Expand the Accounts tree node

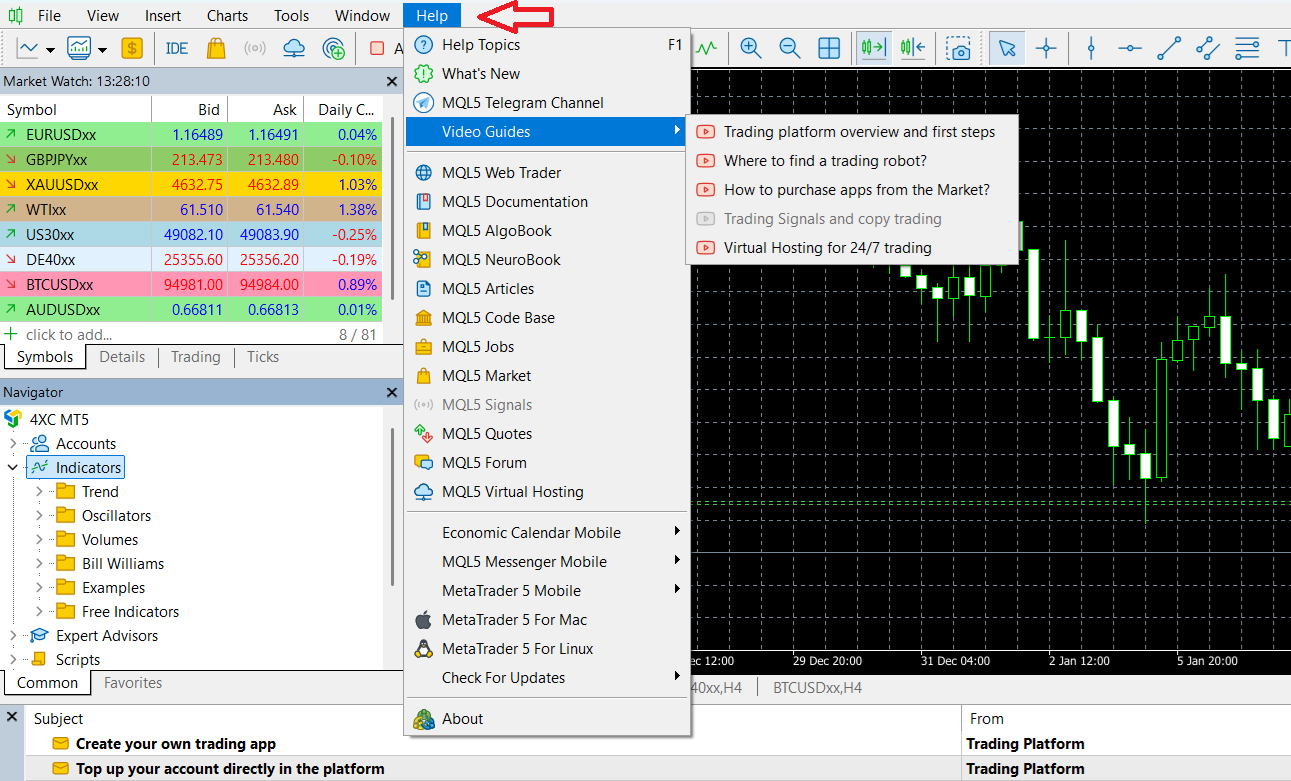pyautogui.click(x=13, y=443)
